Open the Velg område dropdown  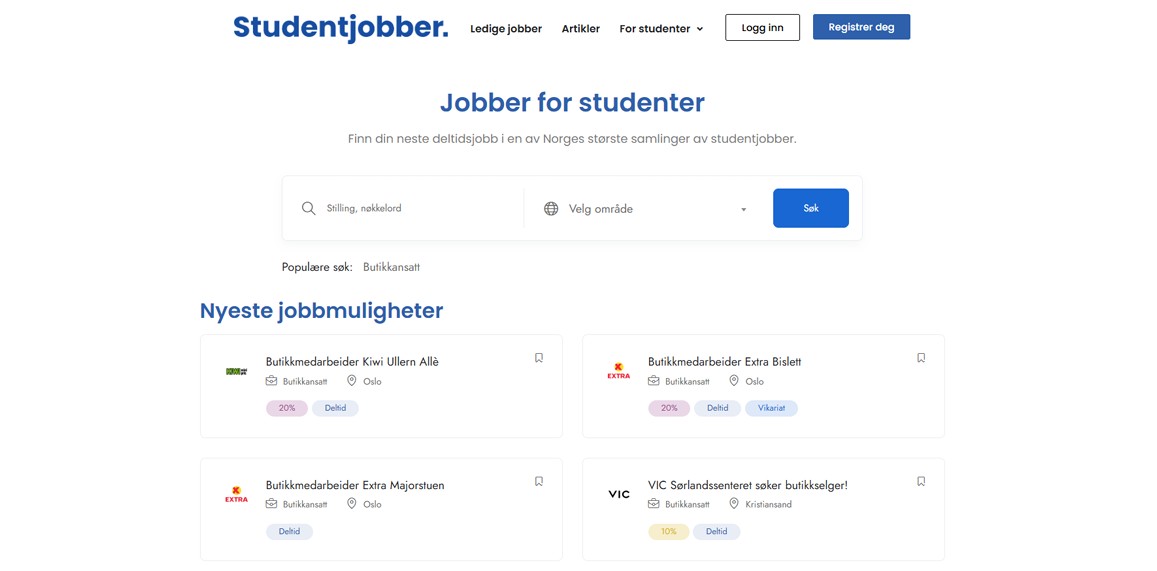point(656,209)
